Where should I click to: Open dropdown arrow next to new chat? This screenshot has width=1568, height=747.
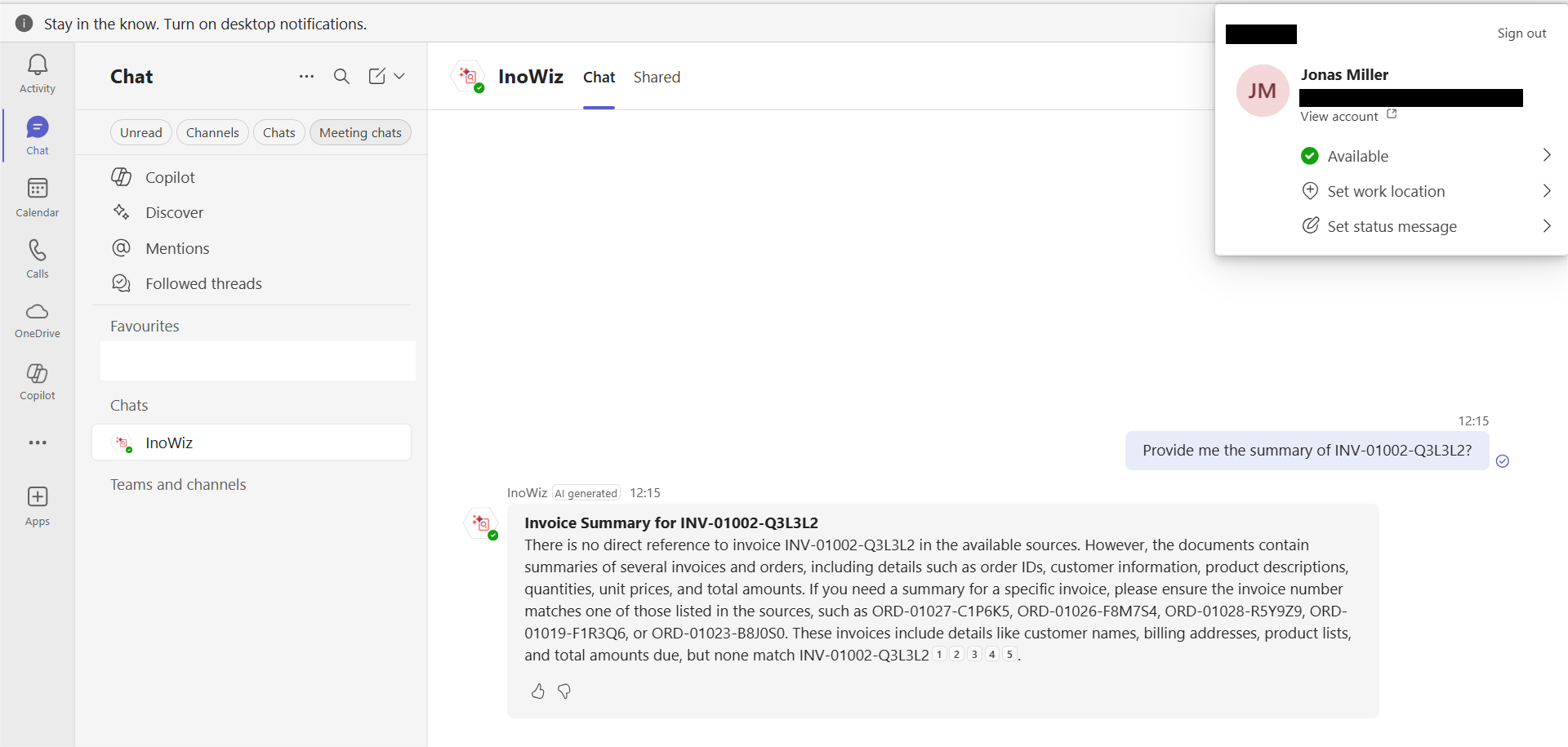(399, 77)
